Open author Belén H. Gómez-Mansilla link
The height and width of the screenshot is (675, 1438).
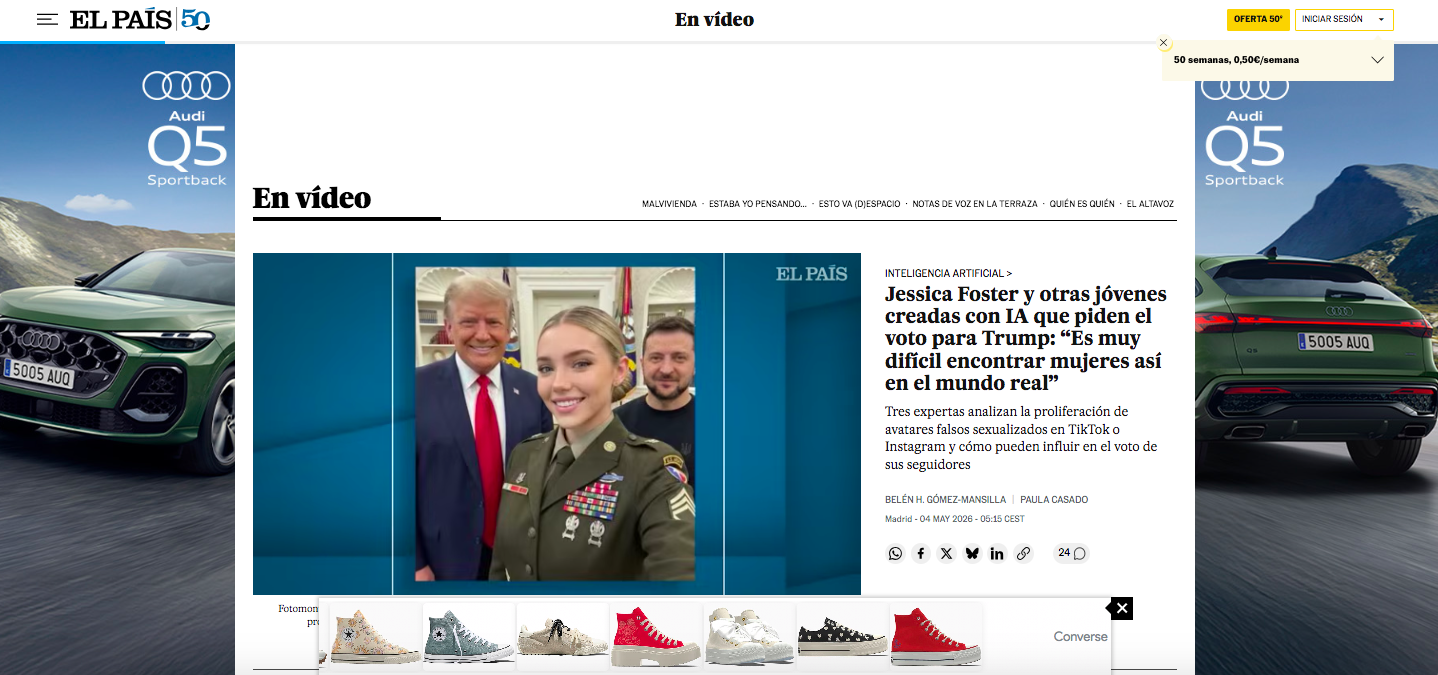click(x=945, y=500)
